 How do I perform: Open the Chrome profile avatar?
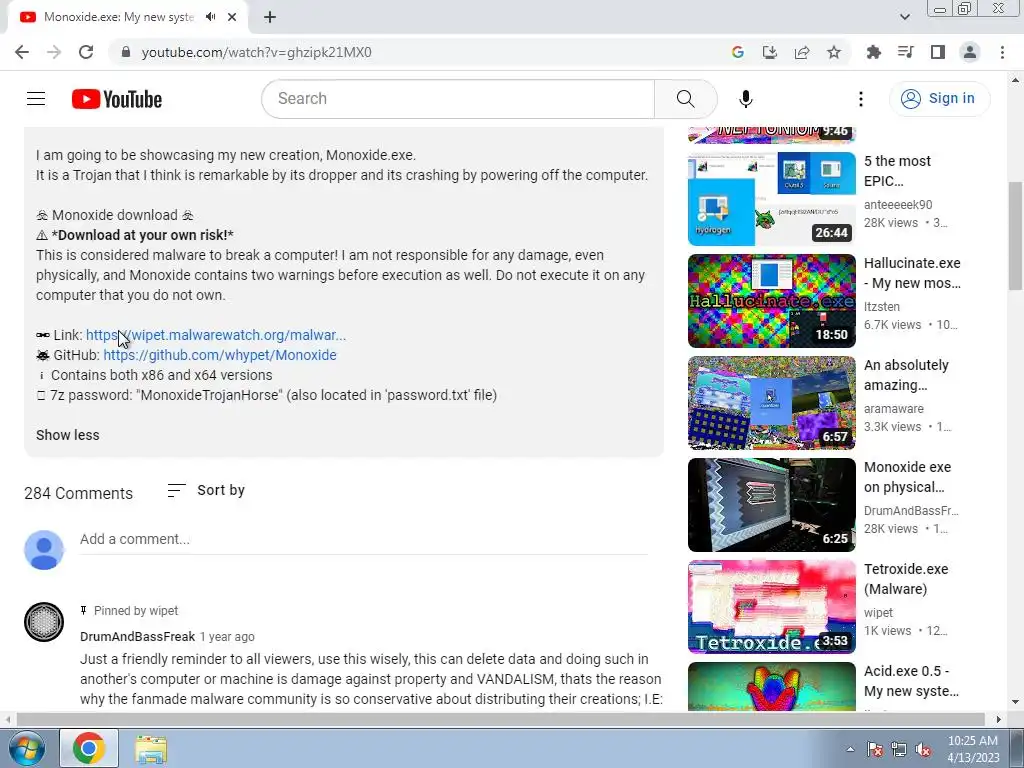tap(970, 52)
